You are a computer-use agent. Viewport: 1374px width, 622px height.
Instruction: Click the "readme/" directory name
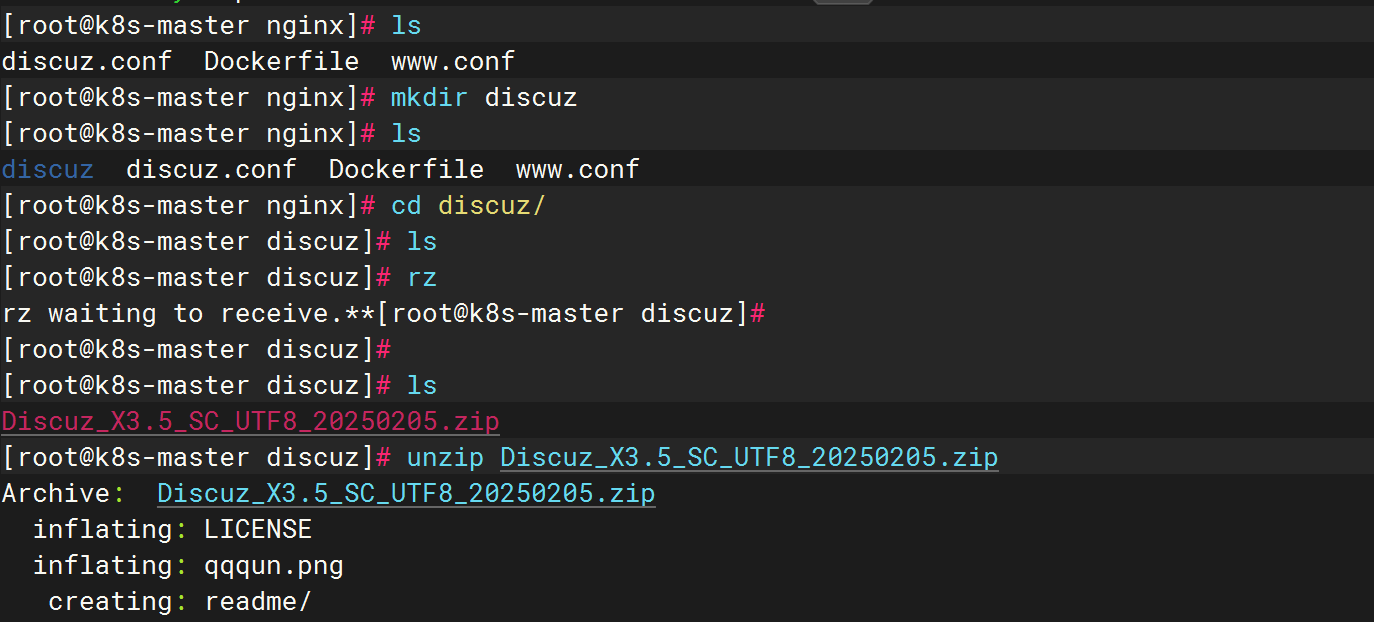click(x=258, y=601)
